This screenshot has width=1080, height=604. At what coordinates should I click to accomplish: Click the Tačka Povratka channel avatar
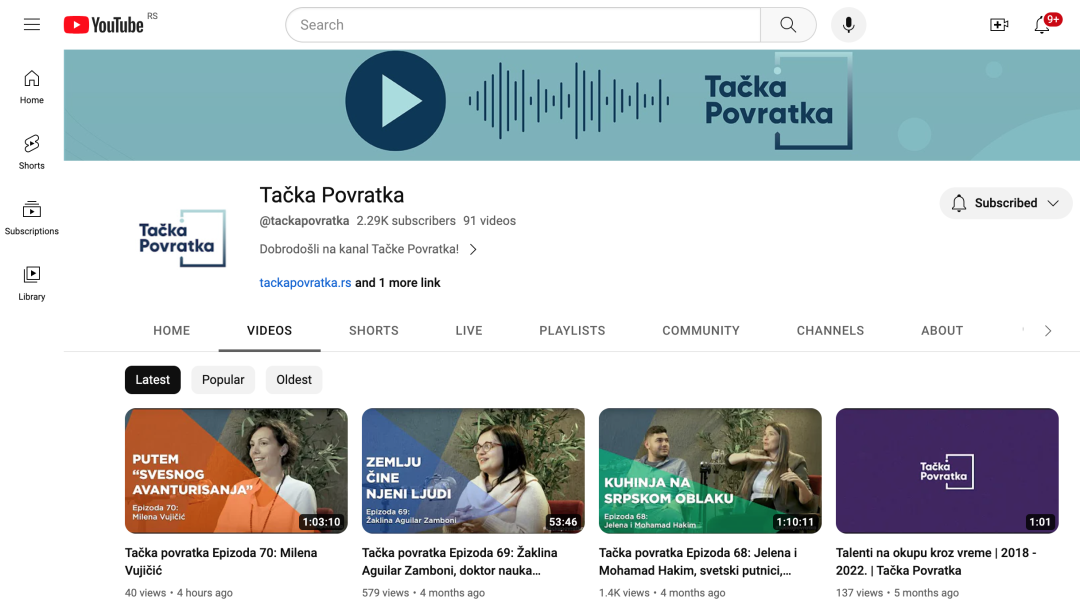pos(181,238)
